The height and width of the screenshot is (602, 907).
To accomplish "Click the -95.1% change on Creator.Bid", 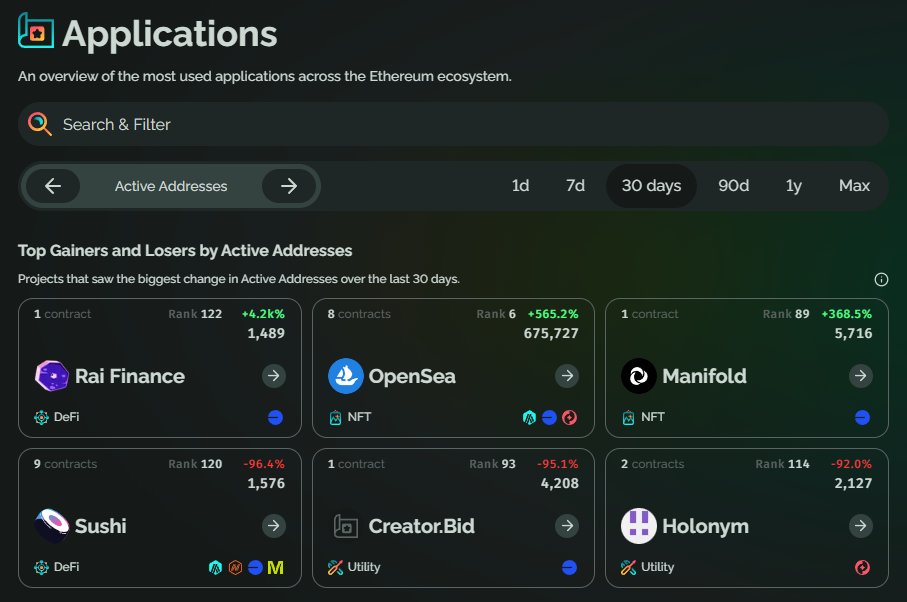I will tap(558, 464).
